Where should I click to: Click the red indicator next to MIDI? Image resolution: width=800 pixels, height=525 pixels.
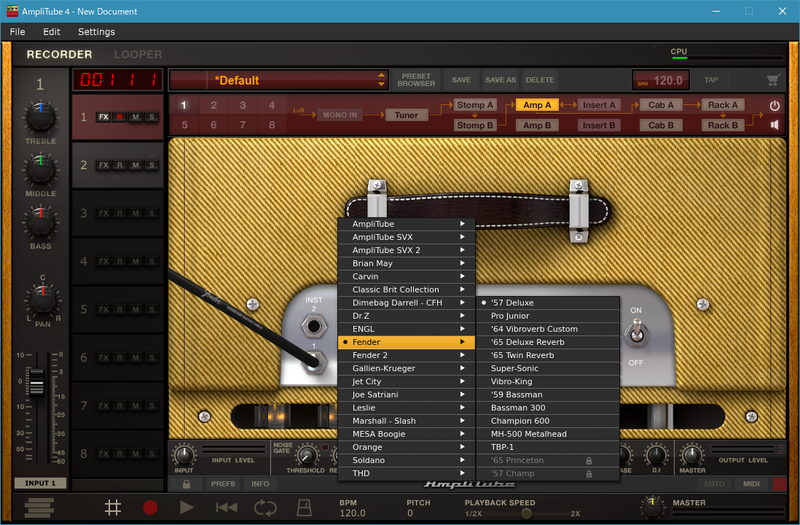point(780,484)
